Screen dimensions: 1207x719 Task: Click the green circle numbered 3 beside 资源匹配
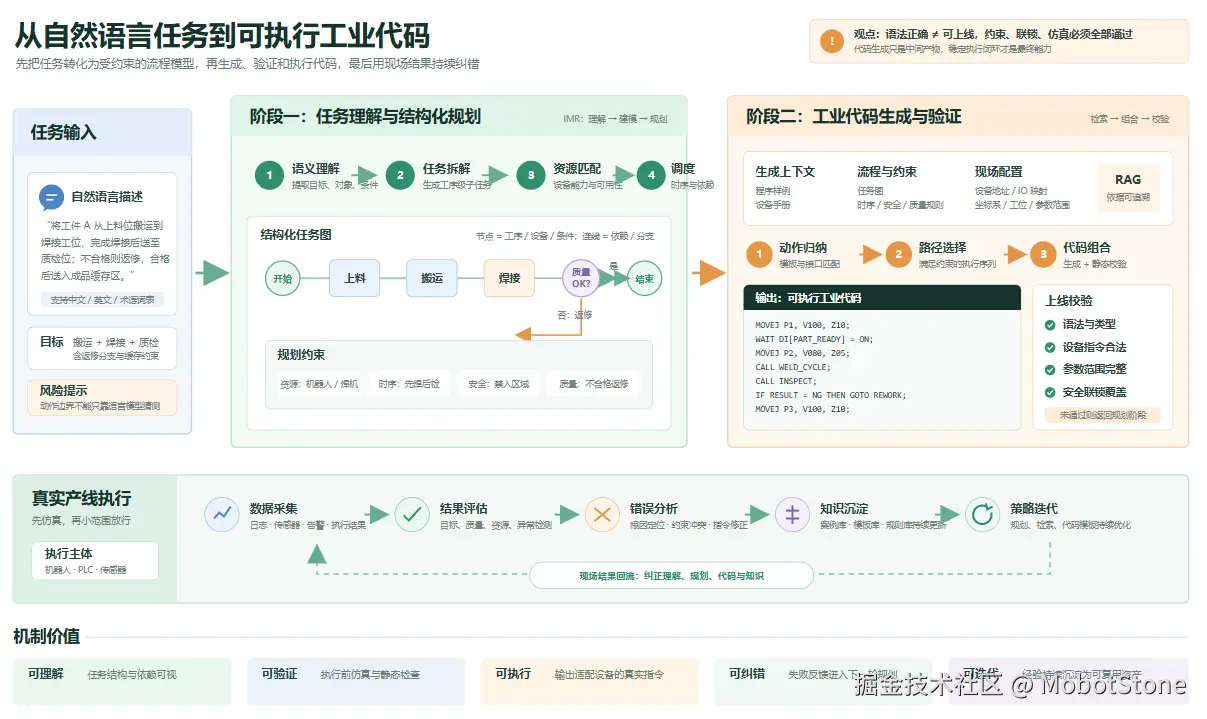pos(531,175)
